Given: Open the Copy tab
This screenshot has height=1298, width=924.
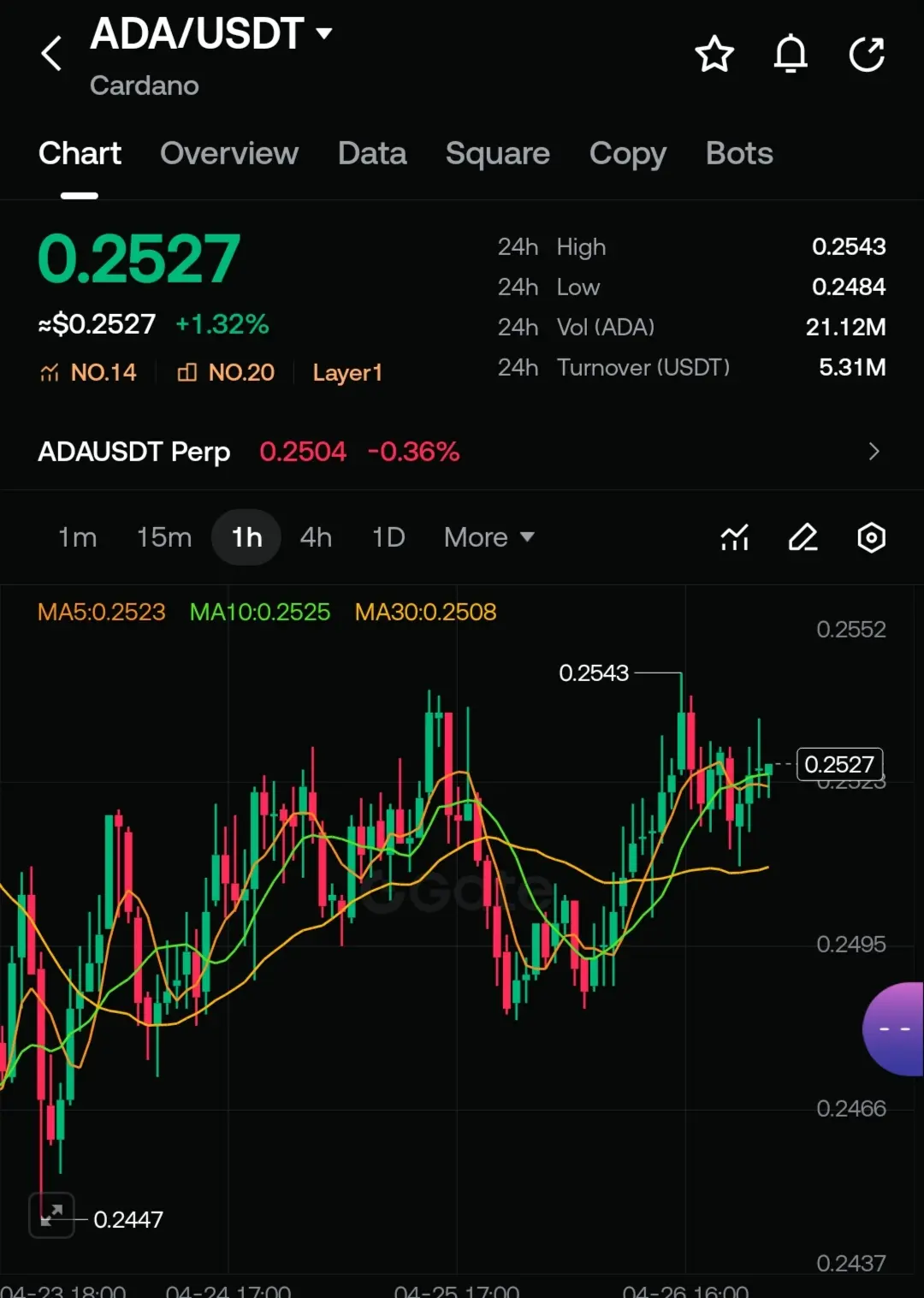Looking at the screenshot, I should tap(628, 155).
